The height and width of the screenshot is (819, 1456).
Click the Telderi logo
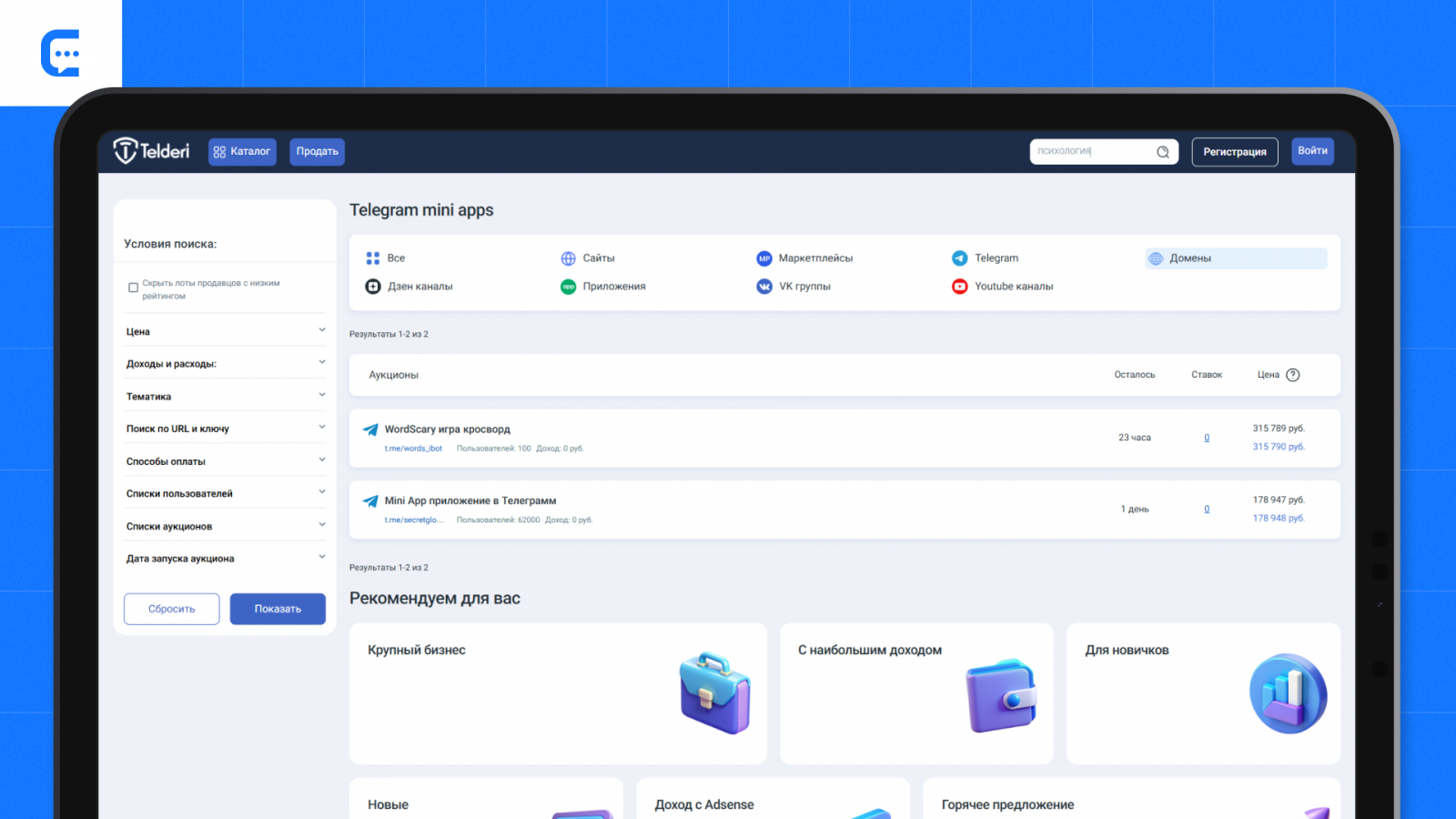pyautogui.click(x=151, y=151)
